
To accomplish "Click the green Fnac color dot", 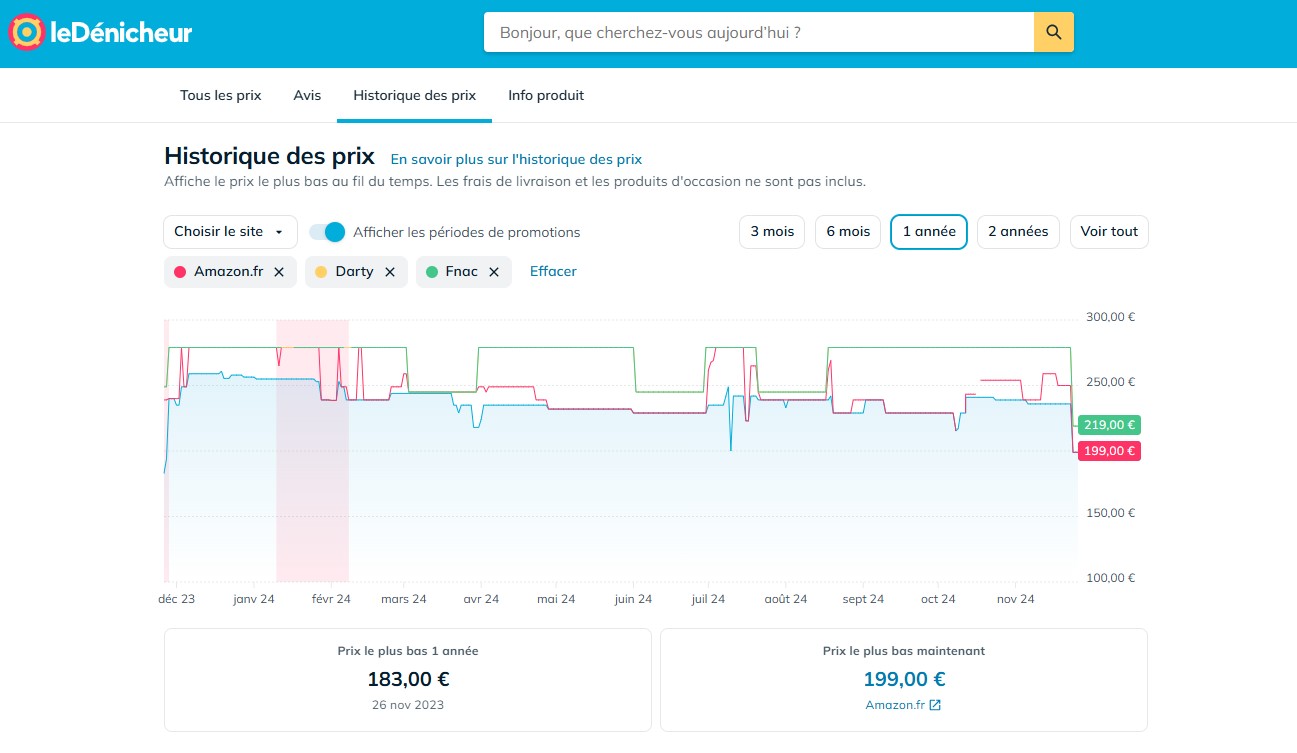I will coord(432,272).
